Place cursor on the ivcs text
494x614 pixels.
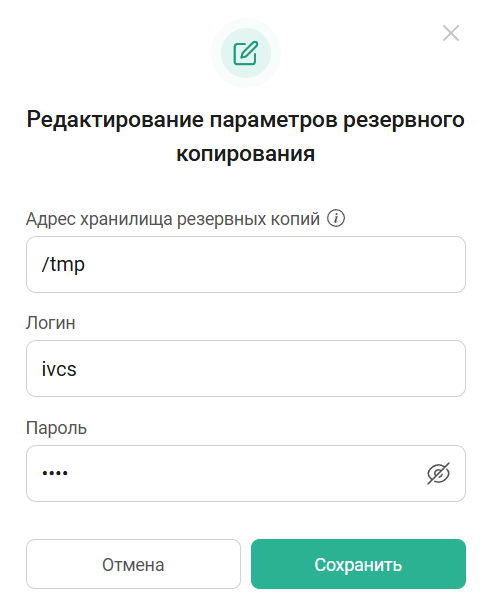click(59, 369)
